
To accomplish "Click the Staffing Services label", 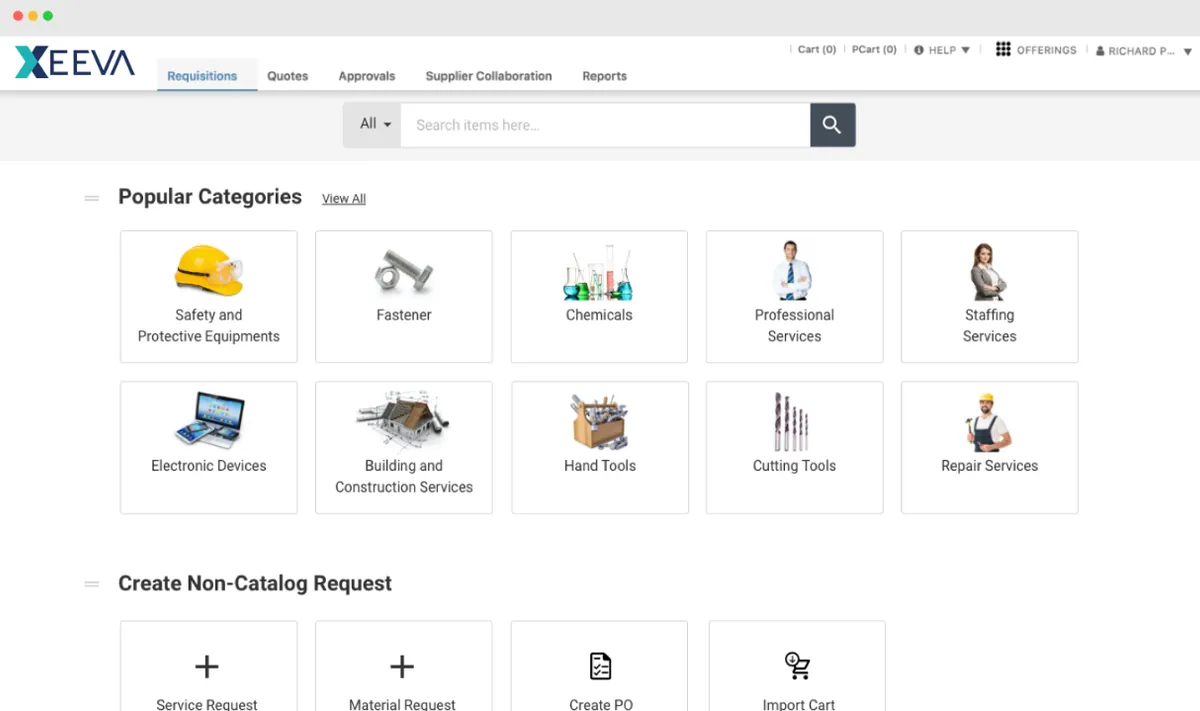I will (x=990, y=326).
